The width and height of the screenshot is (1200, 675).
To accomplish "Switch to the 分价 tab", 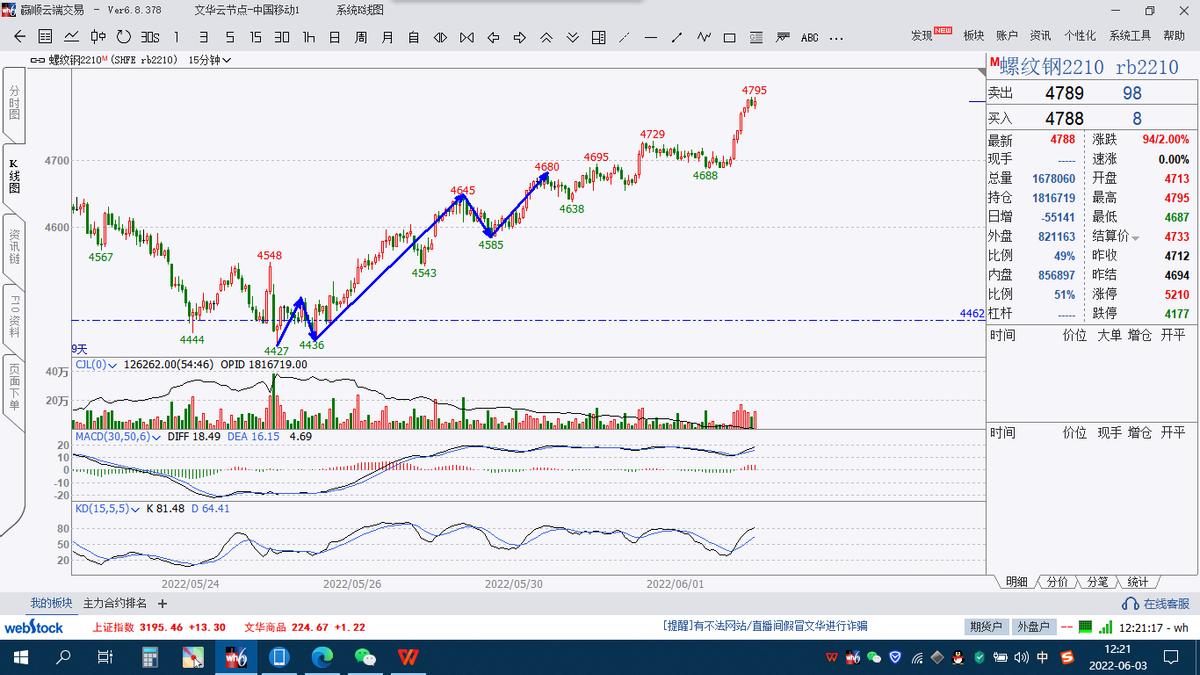I will click(x=1056, y=582).
